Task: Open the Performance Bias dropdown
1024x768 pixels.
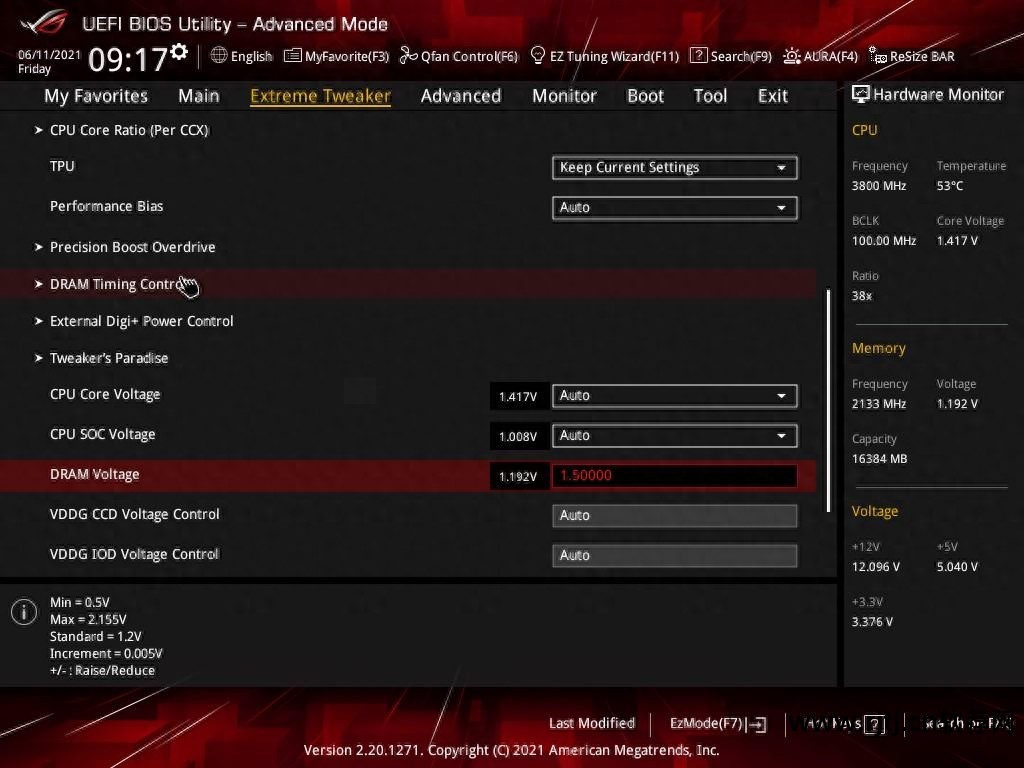Action: (675, 208)
